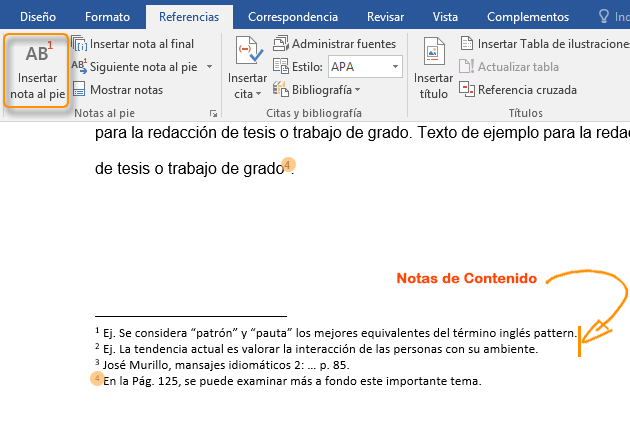The width and height of the screenshot is (630, 425).
Task: Click body text 'para la redacción de tesis'
Action: pyautogui.click(x=185, y=133)
